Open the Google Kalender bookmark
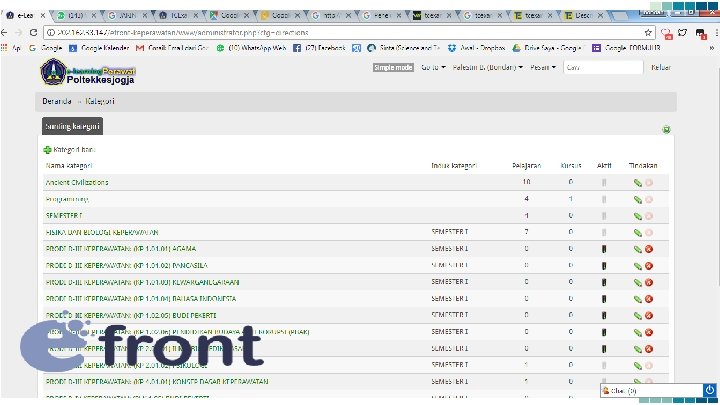The height and width of the screenshot is (405, 720). [x=99, y=48]
